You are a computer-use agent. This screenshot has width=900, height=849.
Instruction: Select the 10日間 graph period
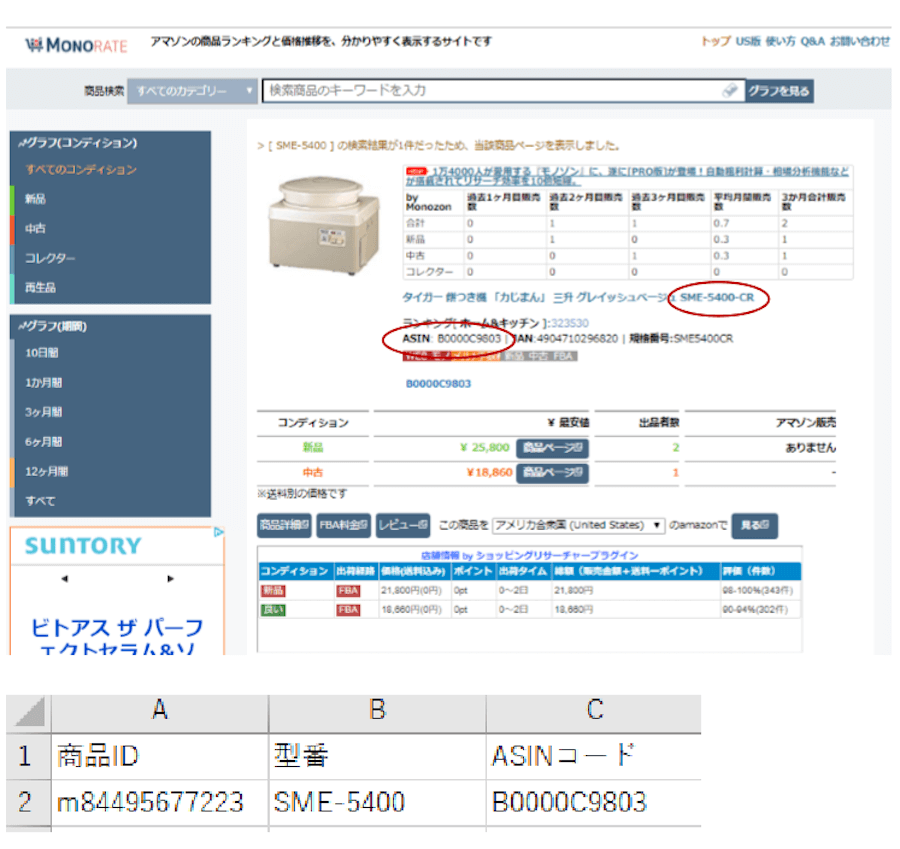click(x=42, y=352)
